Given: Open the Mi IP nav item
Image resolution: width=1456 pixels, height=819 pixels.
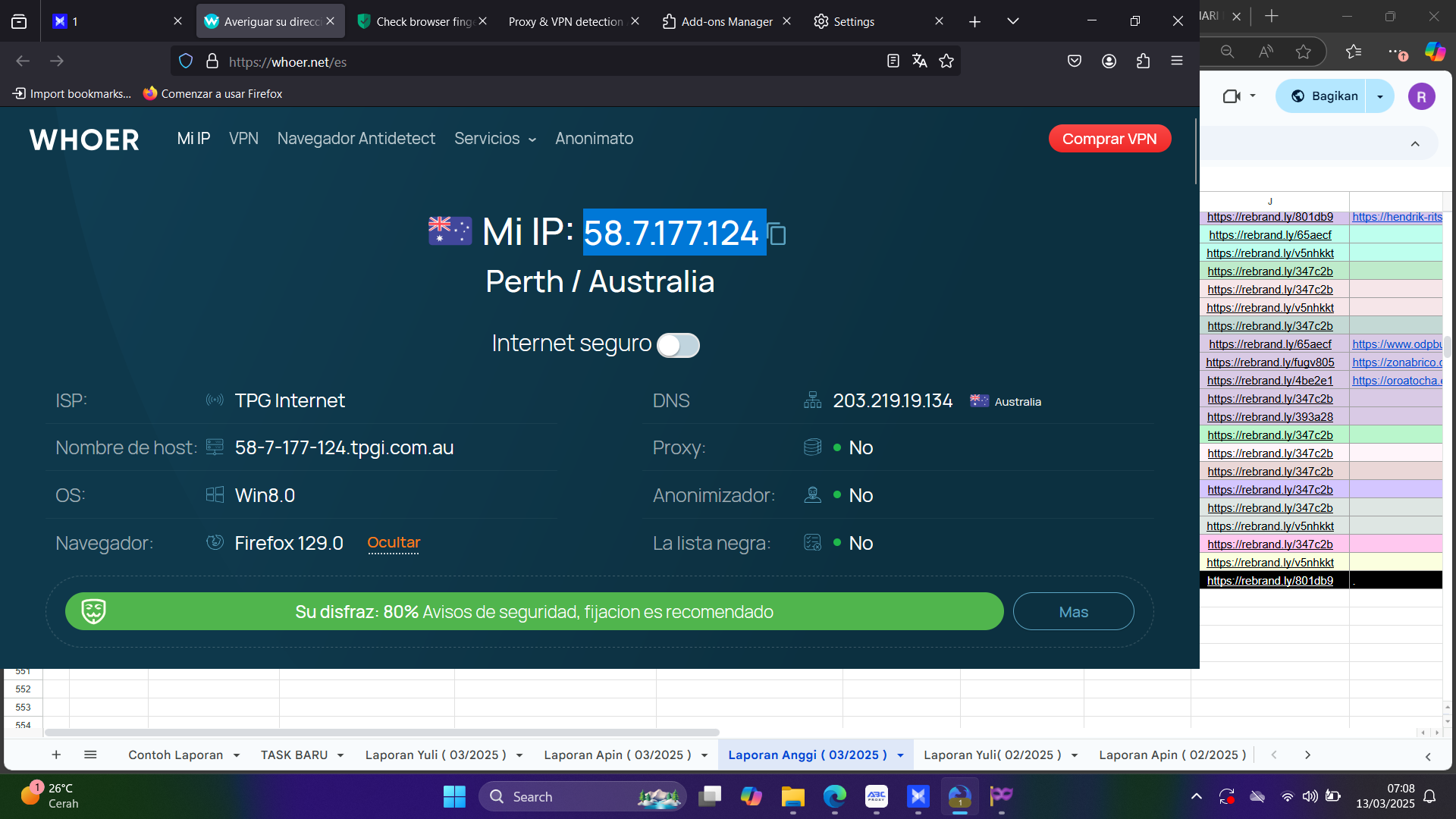Looking at the screenshot, I should [193, 139].
